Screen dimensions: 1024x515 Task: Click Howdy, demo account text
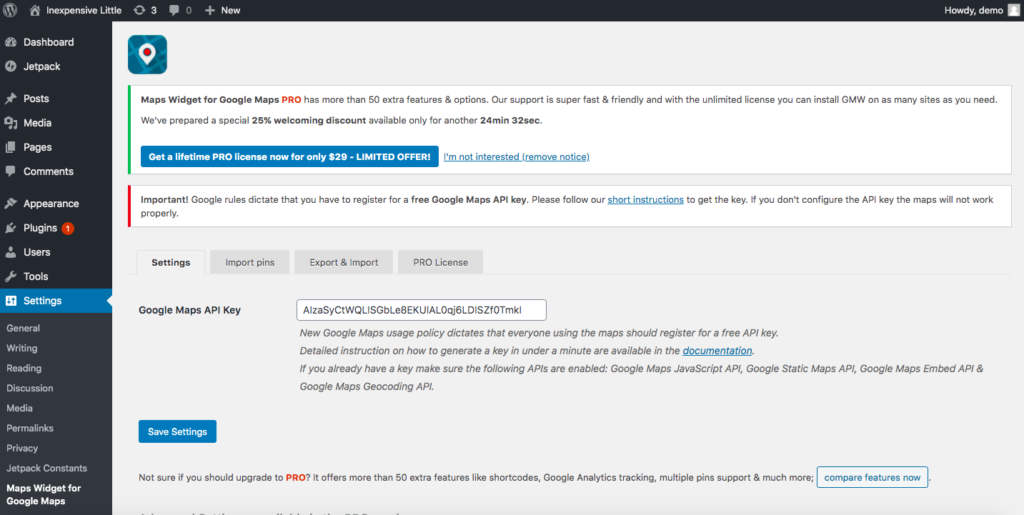(973, 10)
